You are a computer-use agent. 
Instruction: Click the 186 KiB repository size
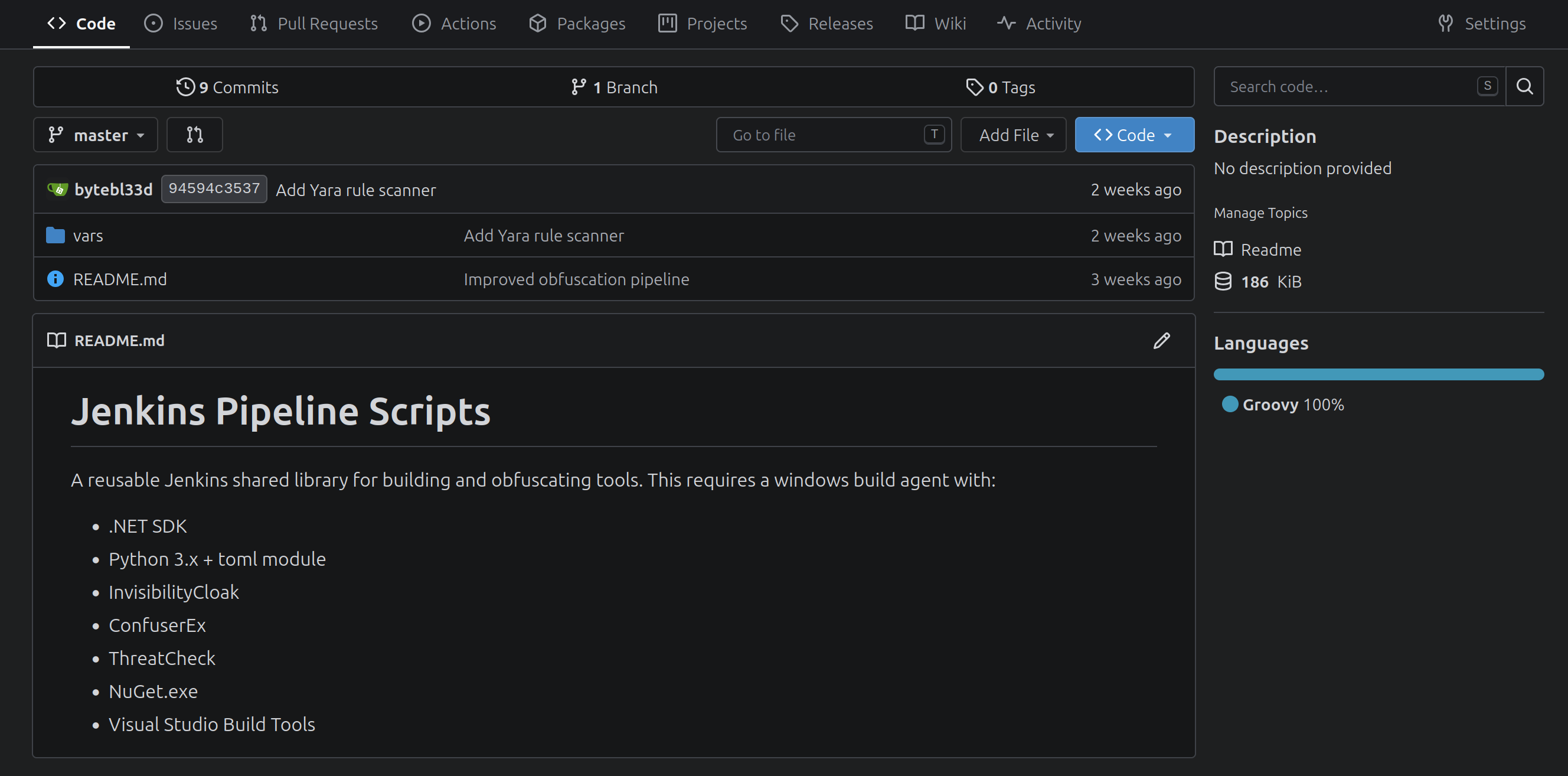coord(1271,282)
